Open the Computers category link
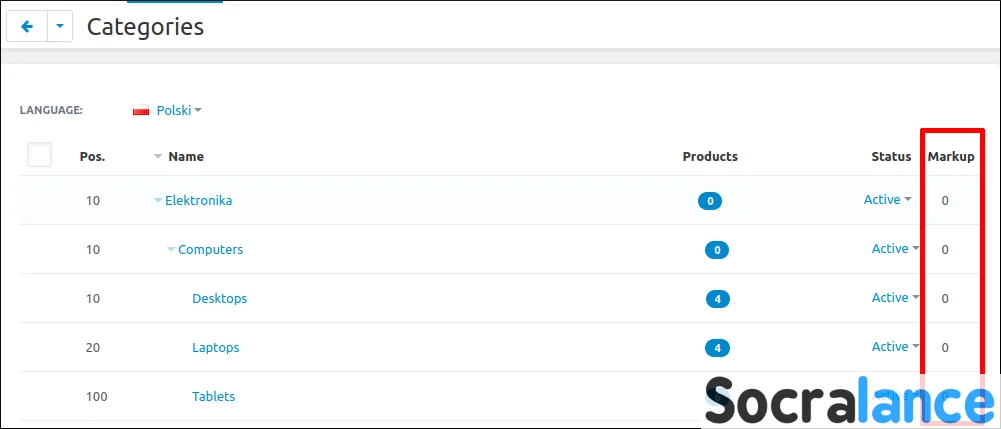This screenshot has height=429, width=1001. point(210,249)
